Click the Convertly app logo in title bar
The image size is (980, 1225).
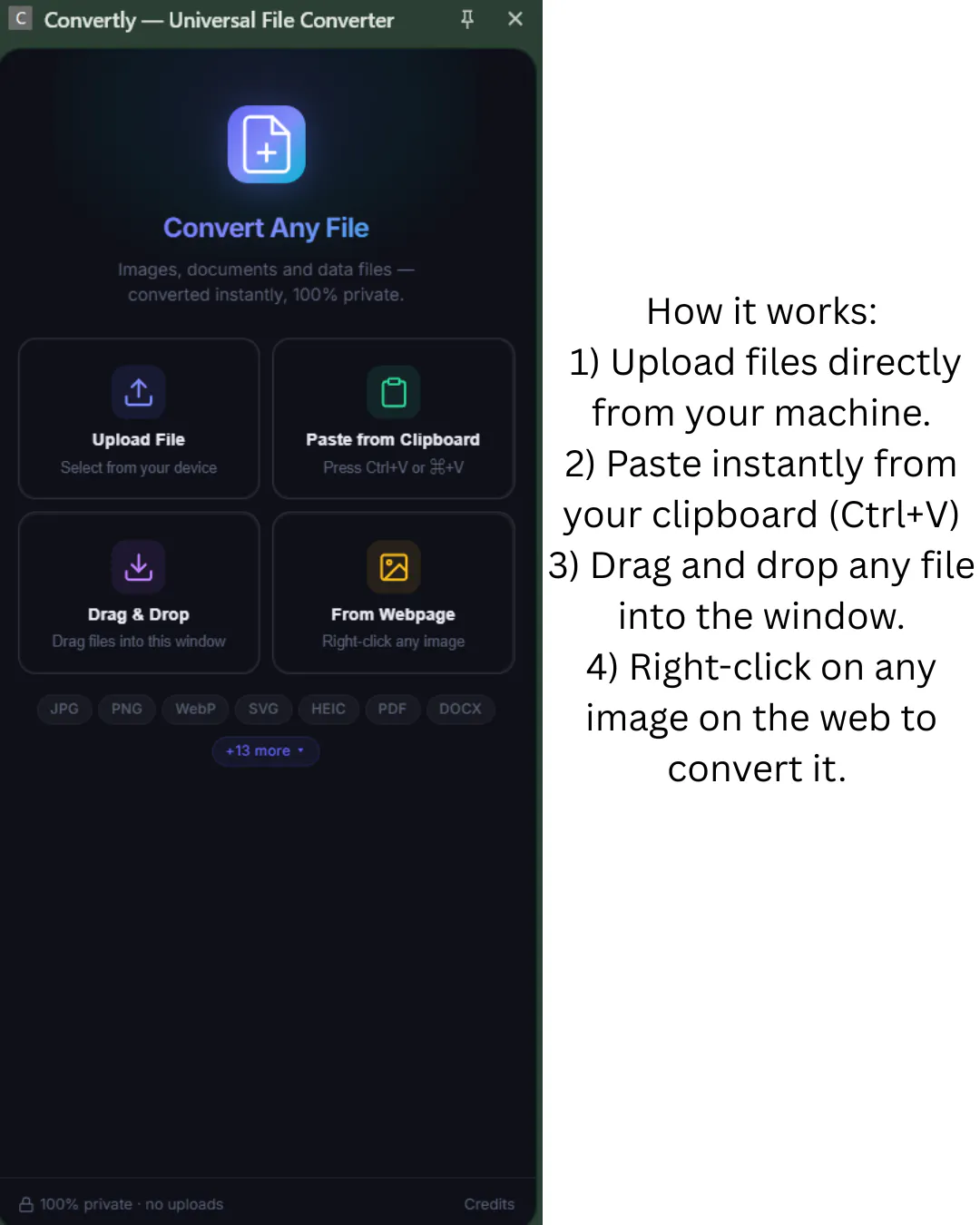[20, 18]
